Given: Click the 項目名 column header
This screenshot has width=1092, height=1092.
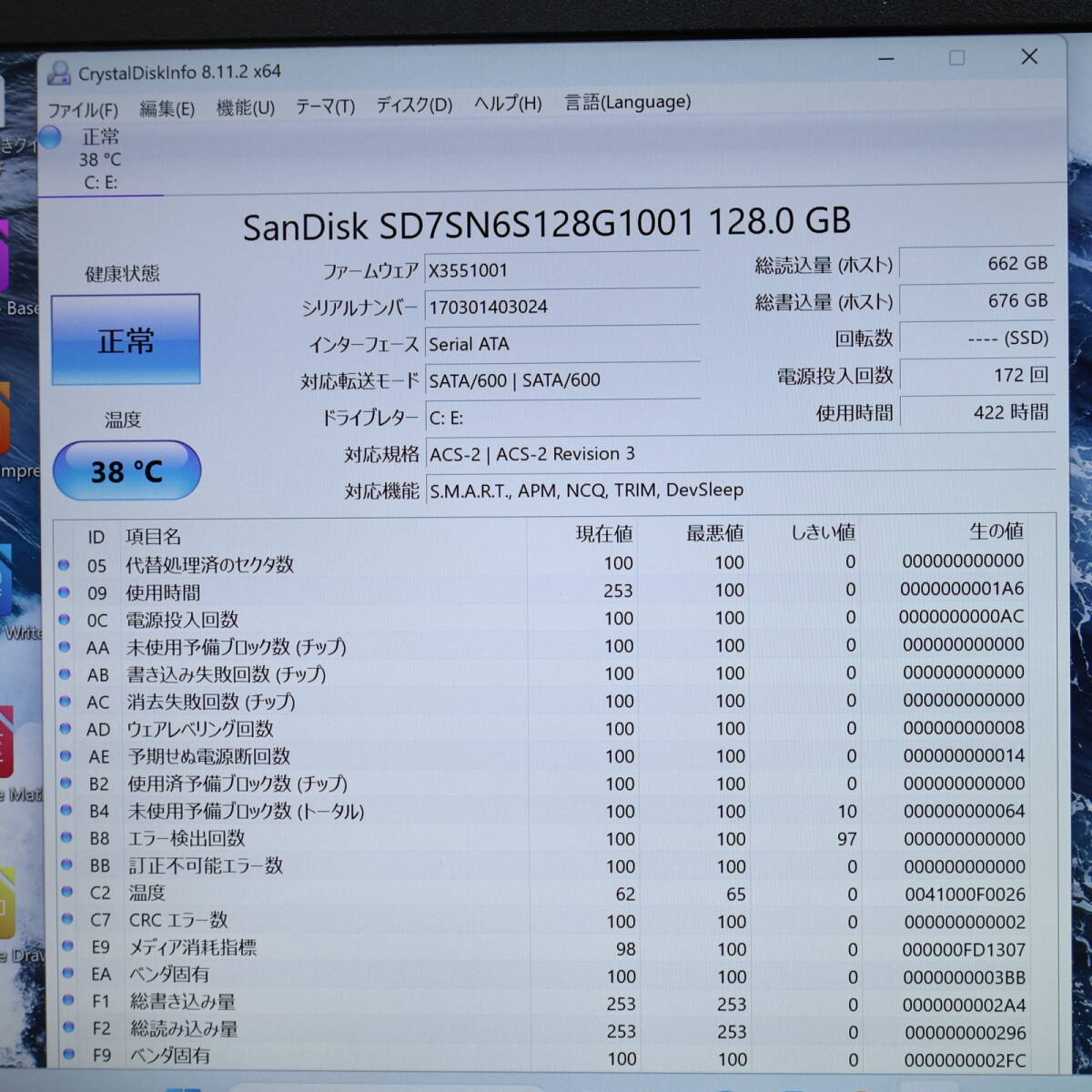Looking at the screenshot, I should [x=153, y=537].
